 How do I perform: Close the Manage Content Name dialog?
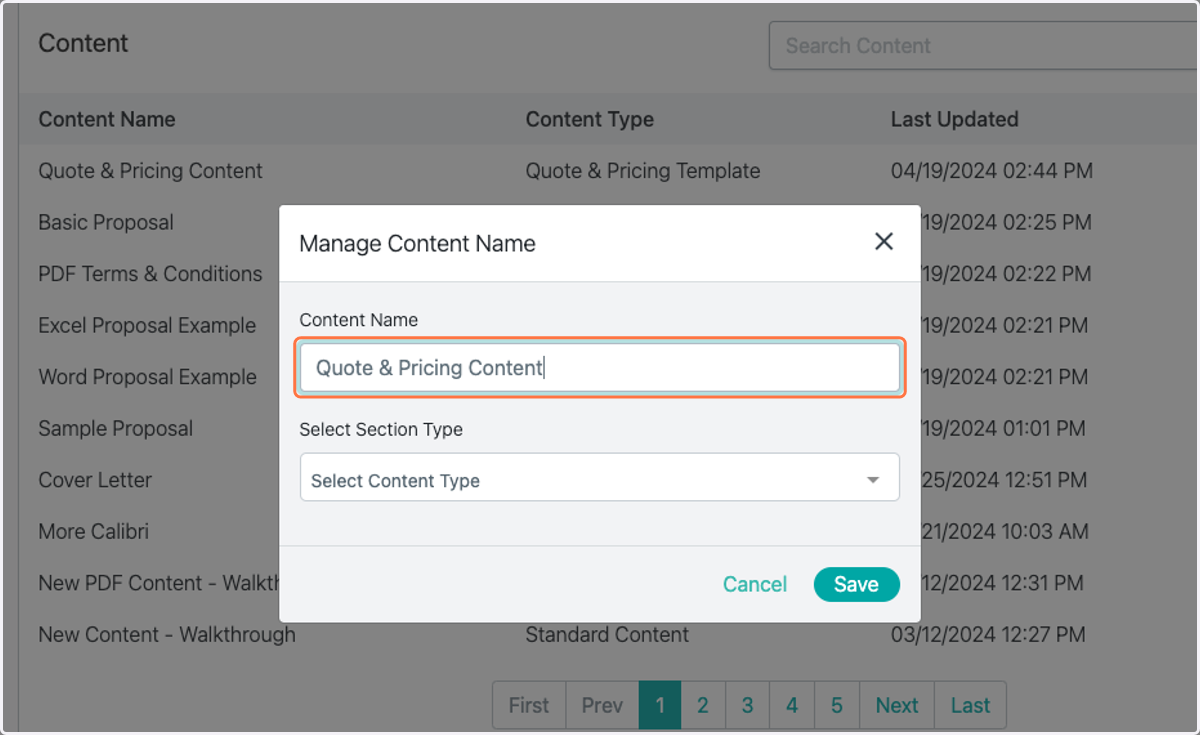pos(883,241)
